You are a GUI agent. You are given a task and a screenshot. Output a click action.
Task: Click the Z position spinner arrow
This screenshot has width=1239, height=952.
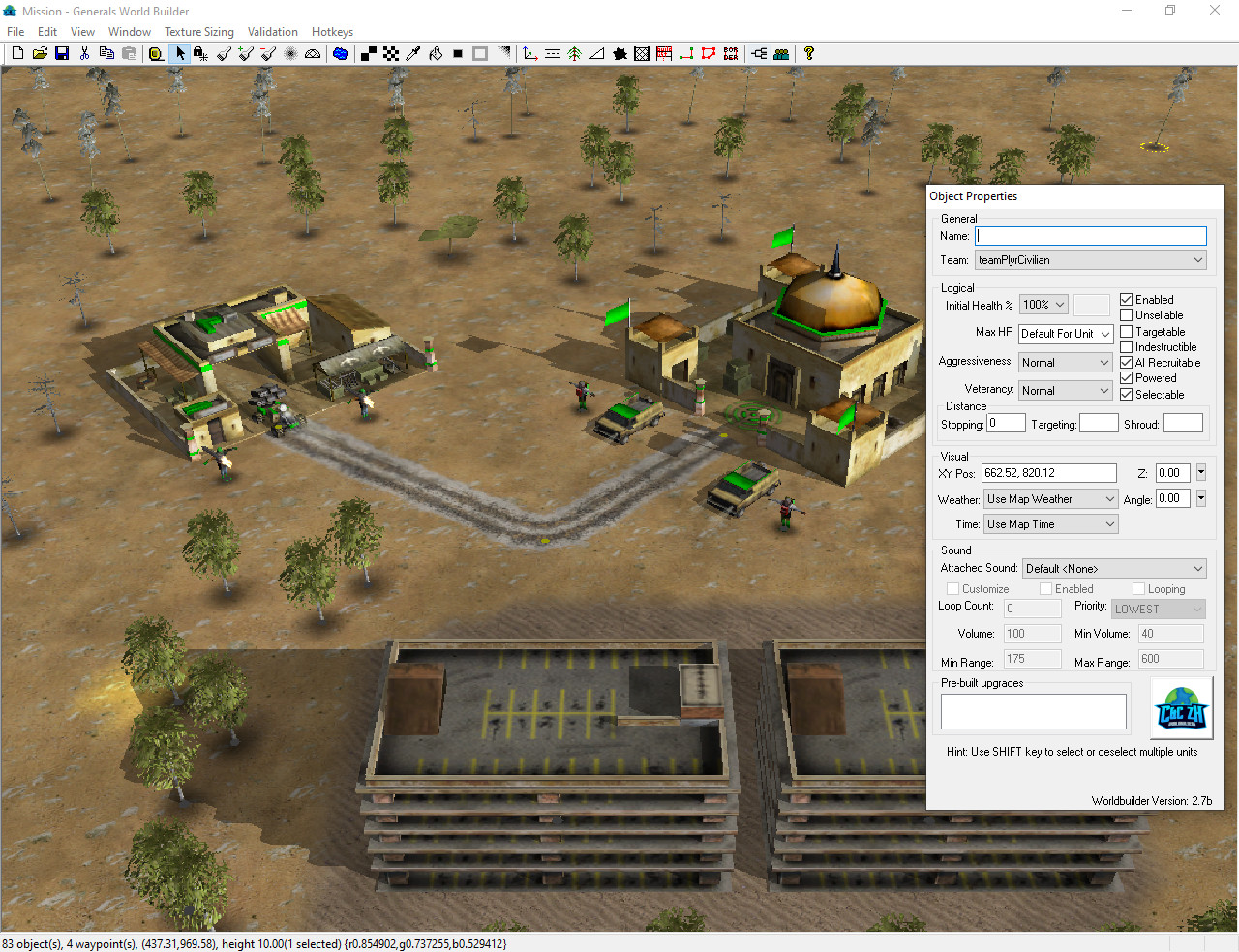(1201, 473)
